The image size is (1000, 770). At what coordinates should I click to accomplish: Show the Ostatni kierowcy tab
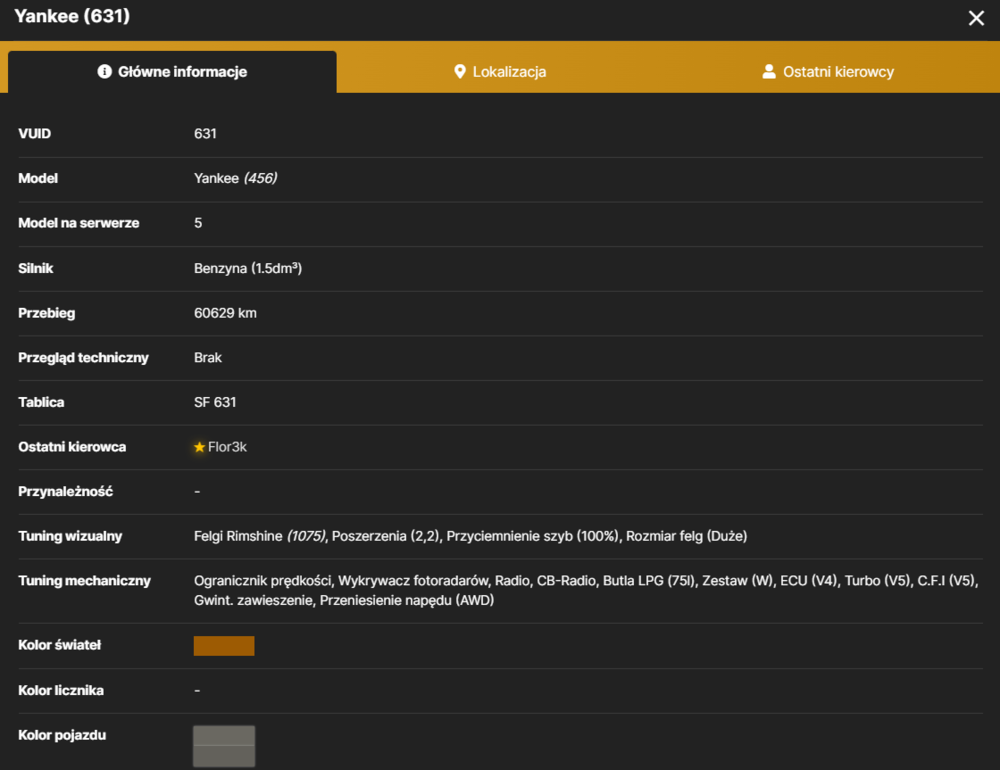click(x=828, y=71)
